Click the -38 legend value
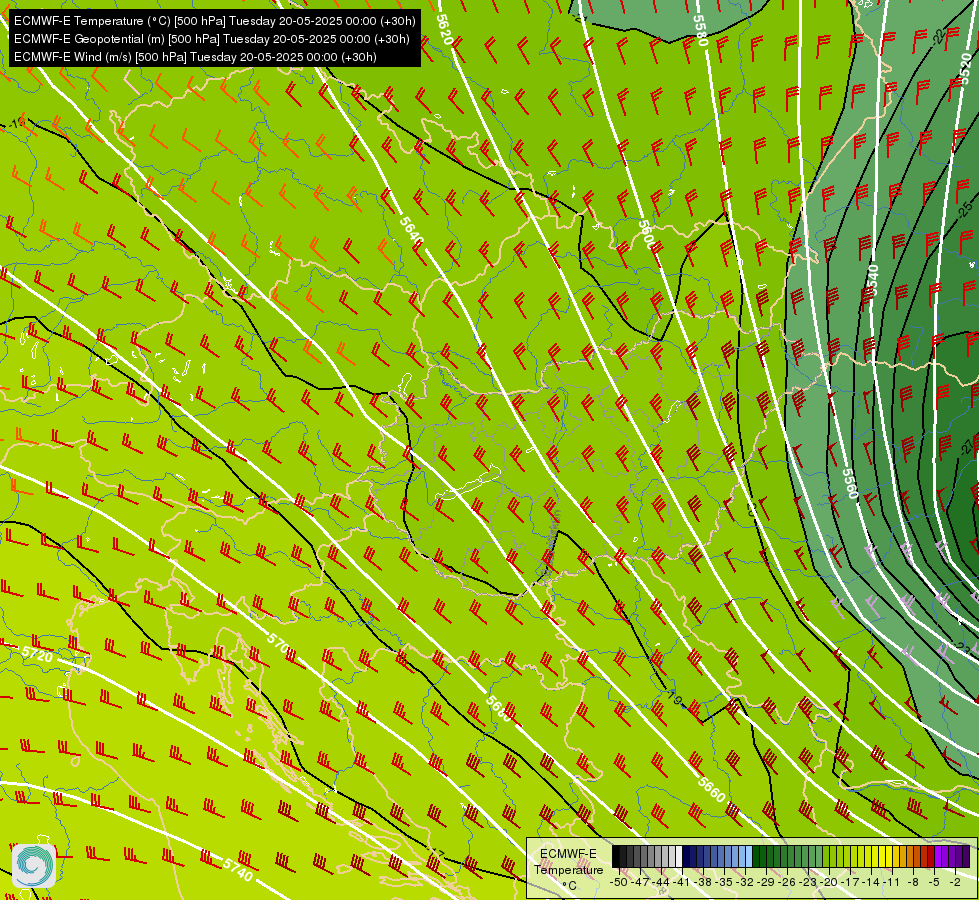The height and width of the screenshot is (900, 979). pyautogui.click(x=704, y=882)
